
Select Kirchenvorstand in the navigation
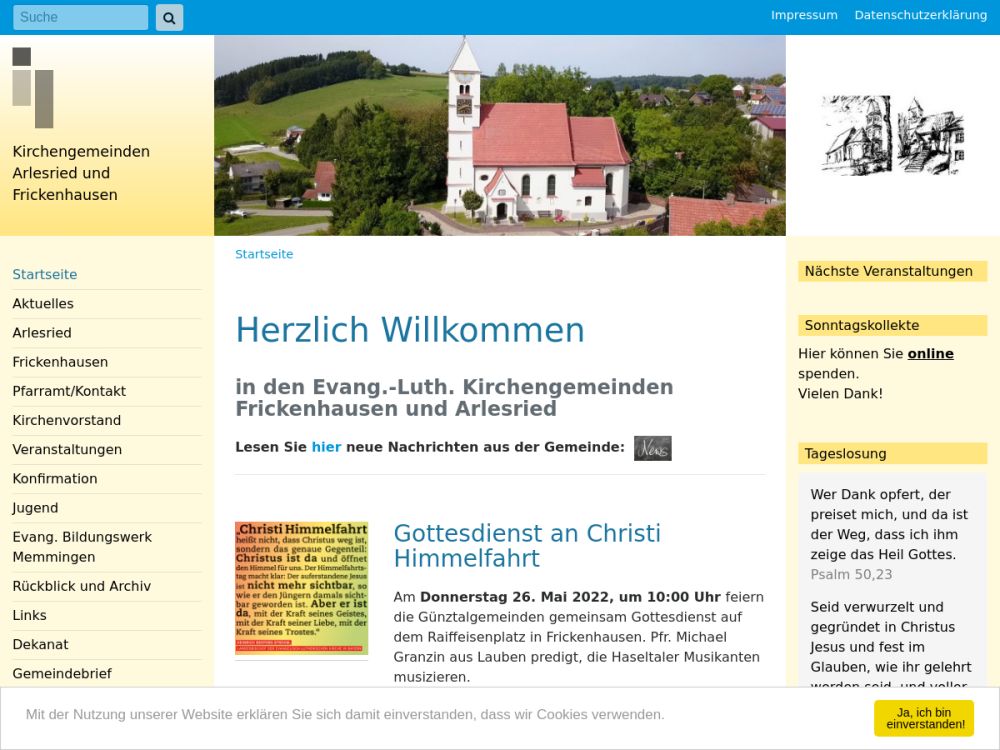pos(67,420)
